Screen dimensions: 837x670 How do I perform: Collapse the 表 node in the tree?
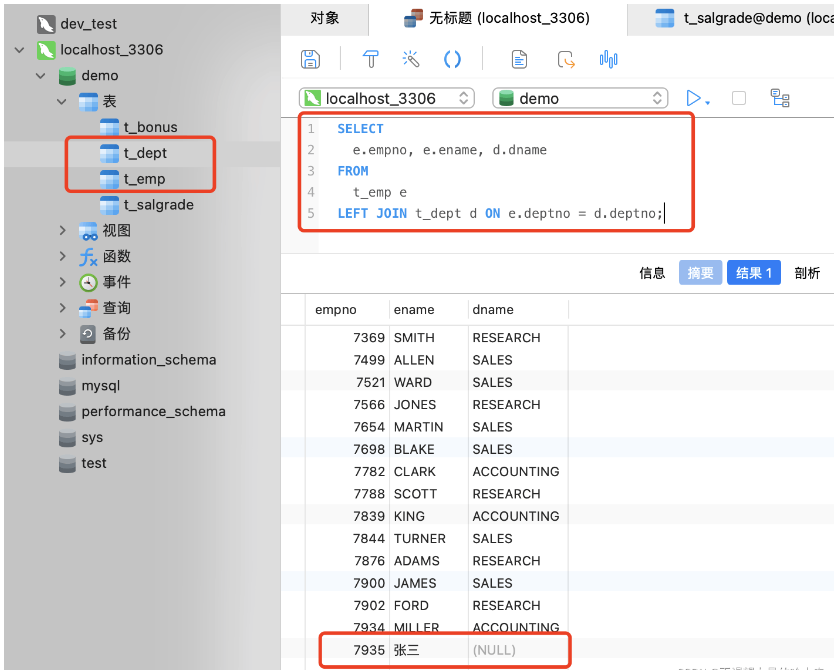[x=59, y=101]
